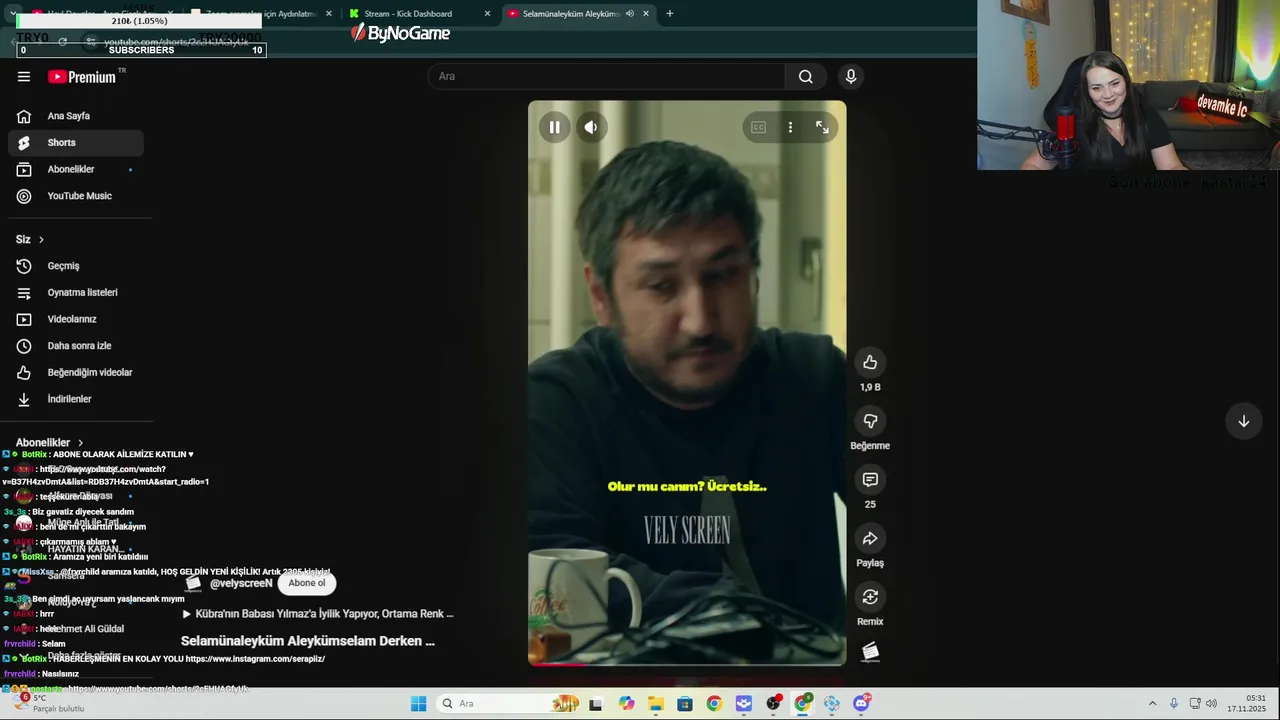Viewport: 1280px width, 720px height.
Task: Open Daha sonra izle list
Action: coord(76,346)
